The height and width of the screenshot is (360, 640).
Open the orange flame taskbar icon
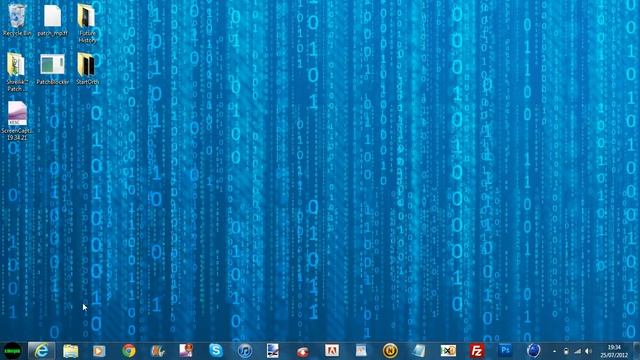(x=158, y=351)
